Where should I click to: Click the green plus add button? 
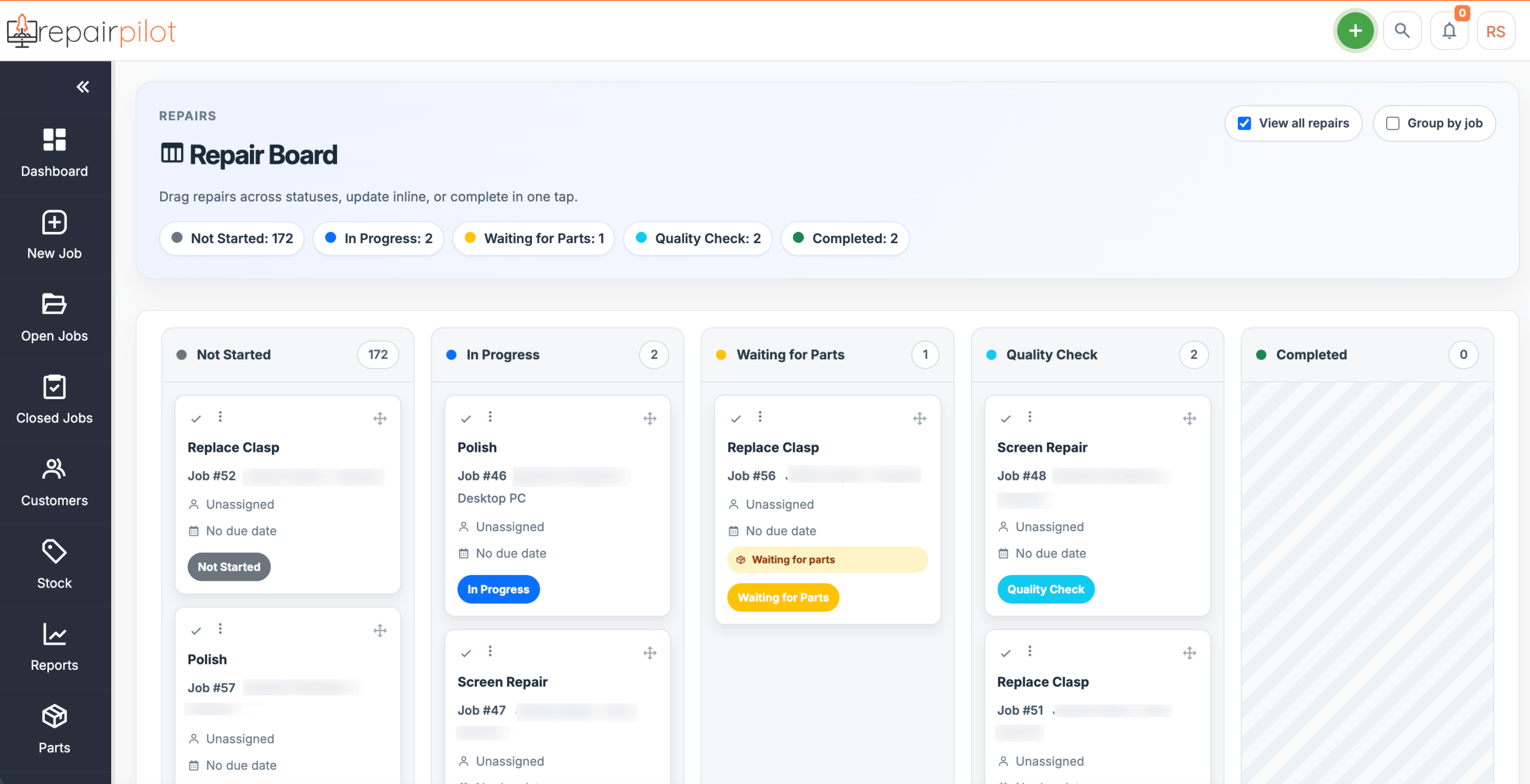pyautogui.click(x=1355, y=31)
